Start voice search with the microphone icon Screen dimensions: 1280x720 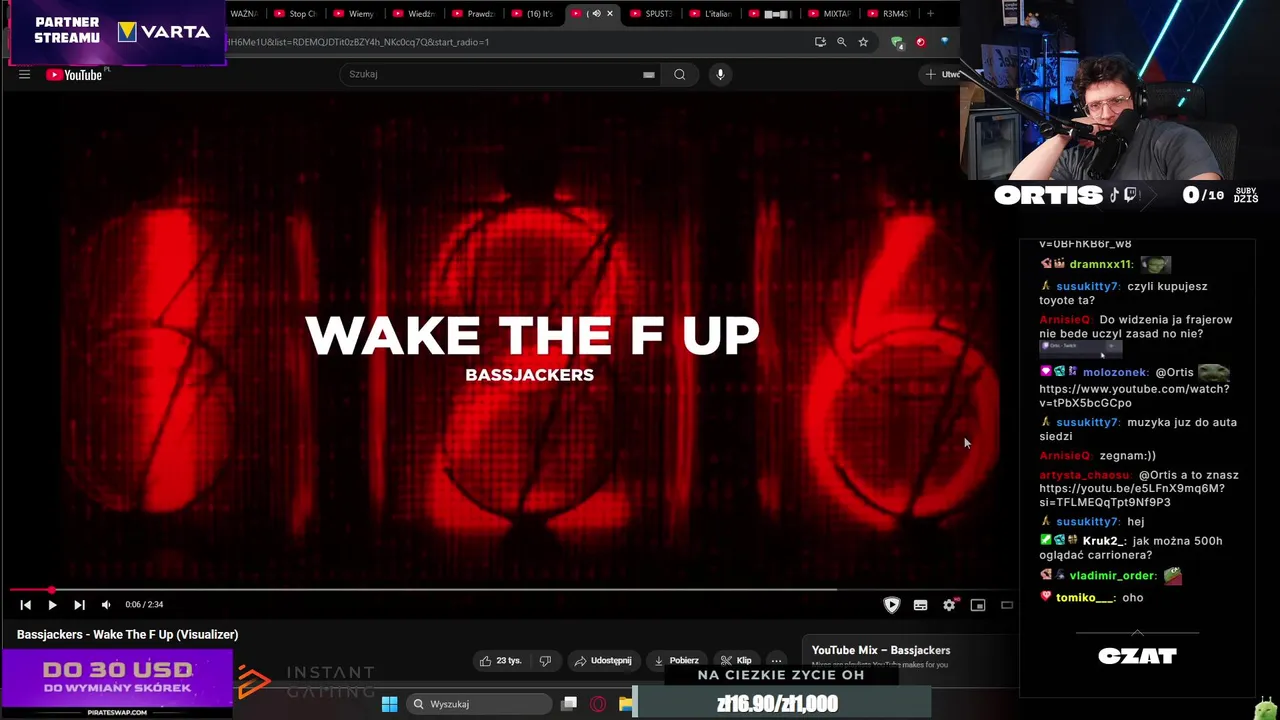[720, 74]
